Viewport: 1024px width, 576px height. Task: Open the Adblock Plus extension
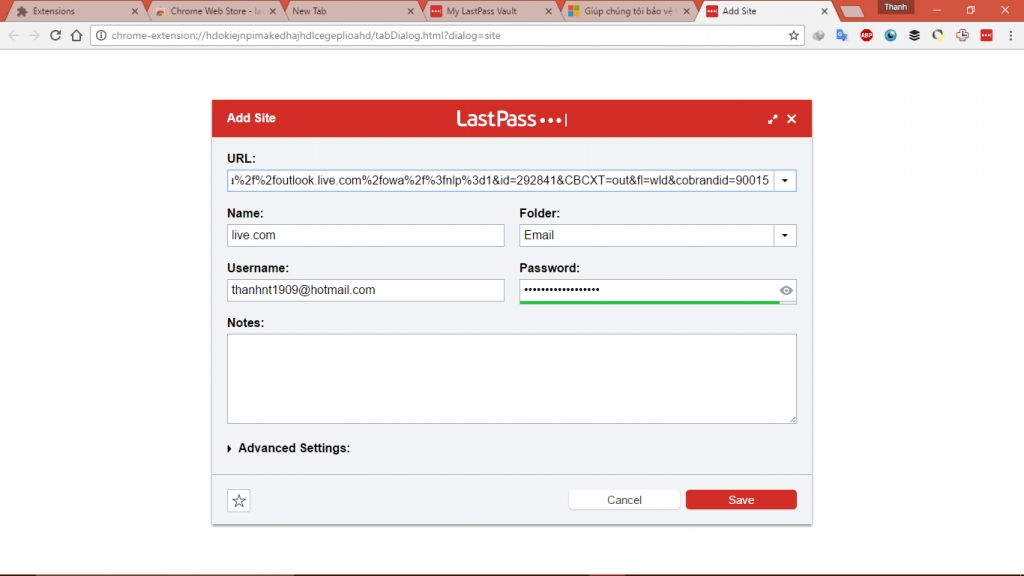coord(867,35)
